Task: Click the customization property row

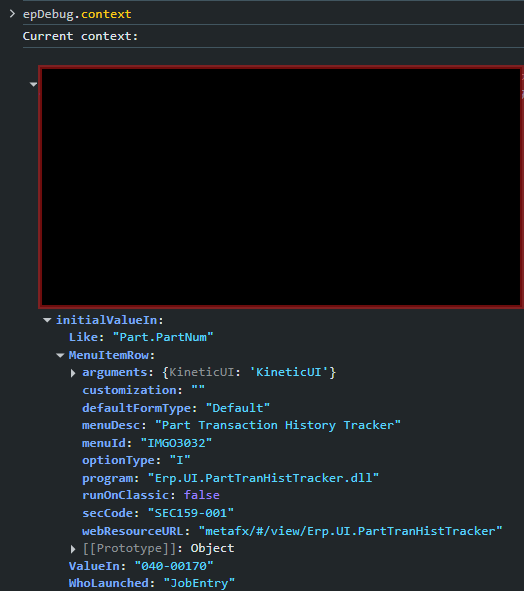Action: coord(143,390)
